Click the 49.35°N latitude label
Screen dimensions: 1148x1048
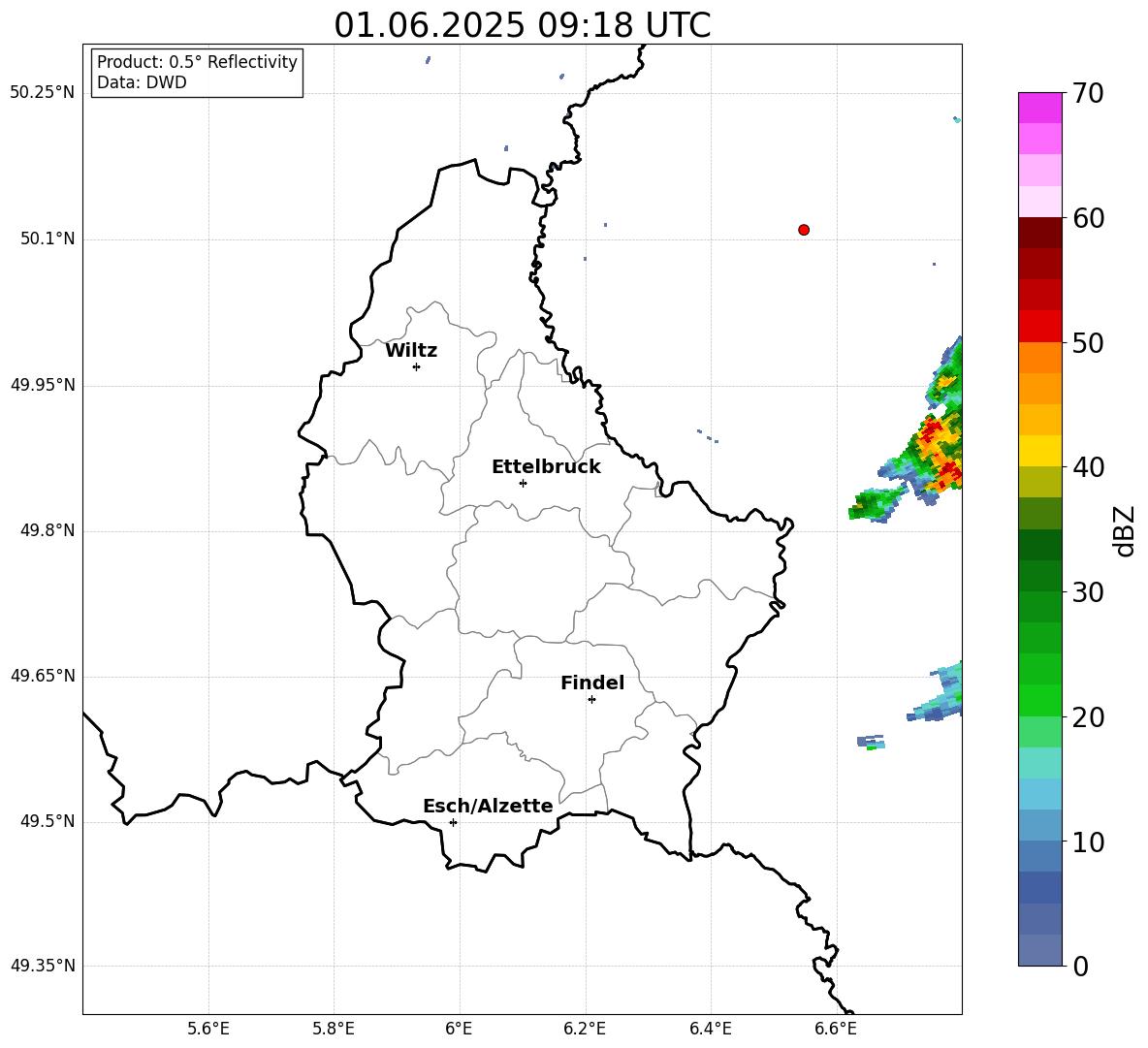[43, 966]
